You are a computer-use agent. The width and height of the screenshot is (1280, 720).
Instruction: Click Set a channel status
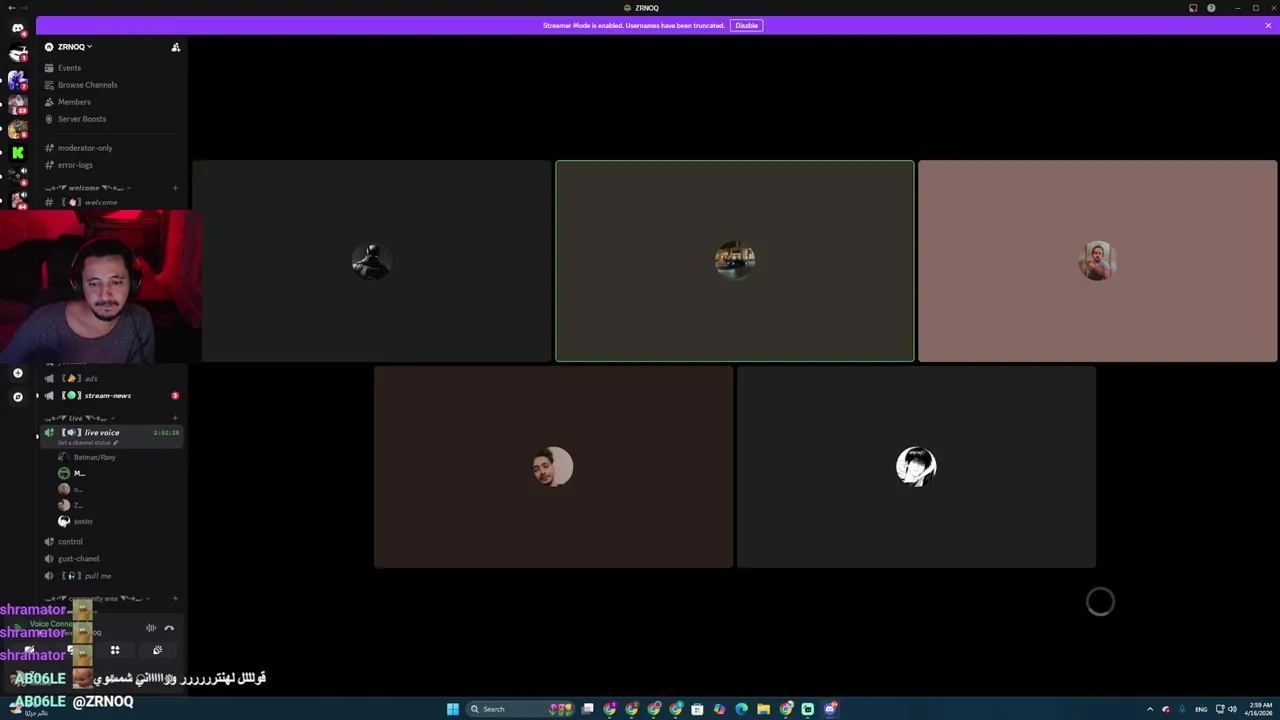[88, 443]
